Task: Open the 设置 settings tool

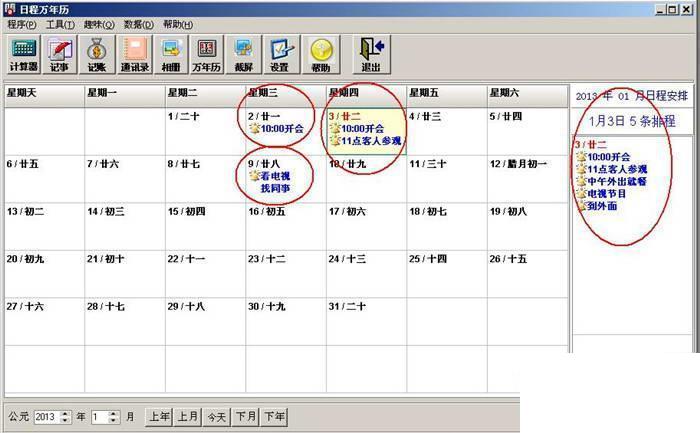Action: [x=280, y=54]
